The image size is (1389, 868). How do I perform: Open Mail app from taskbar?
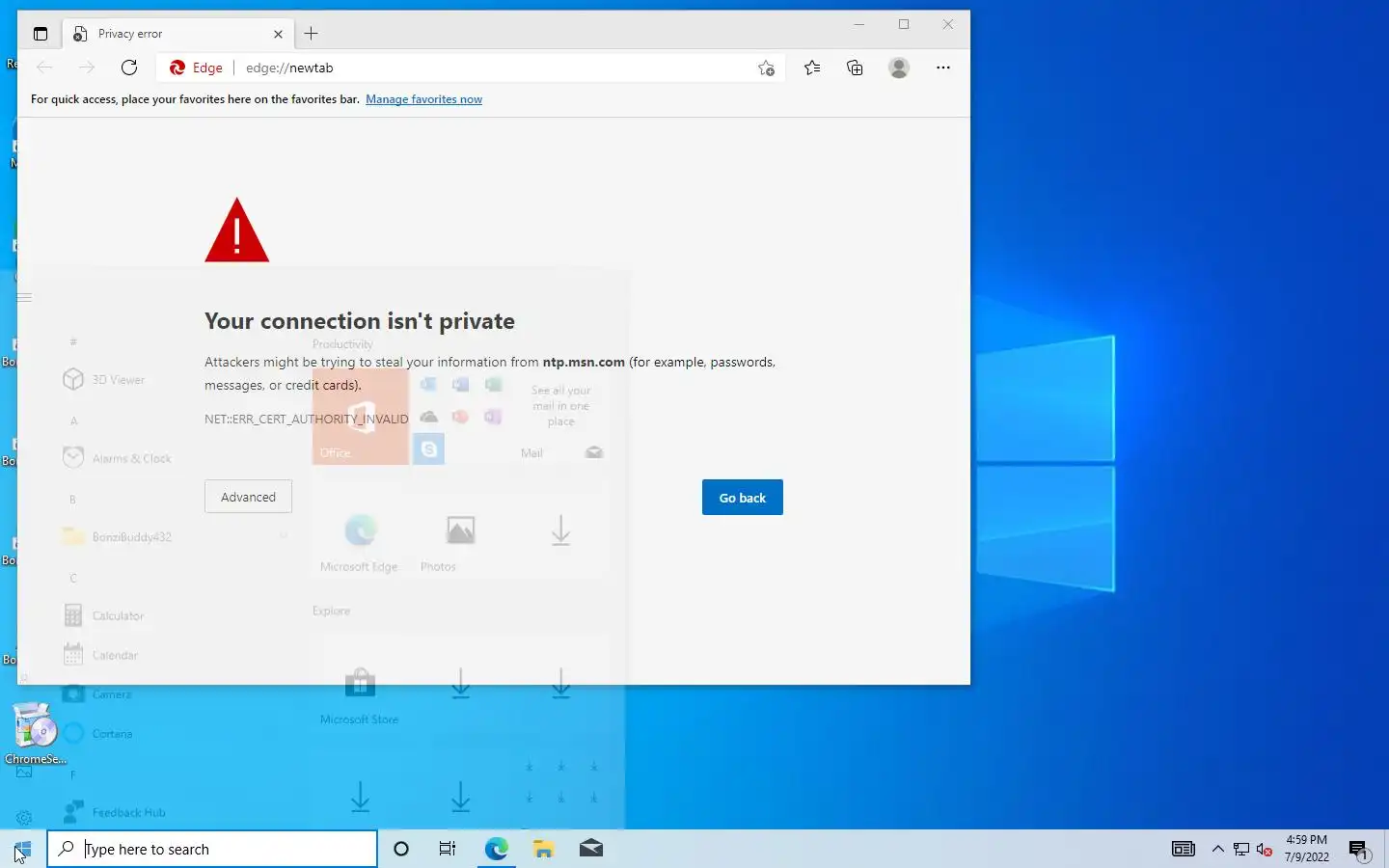point(591,849)
